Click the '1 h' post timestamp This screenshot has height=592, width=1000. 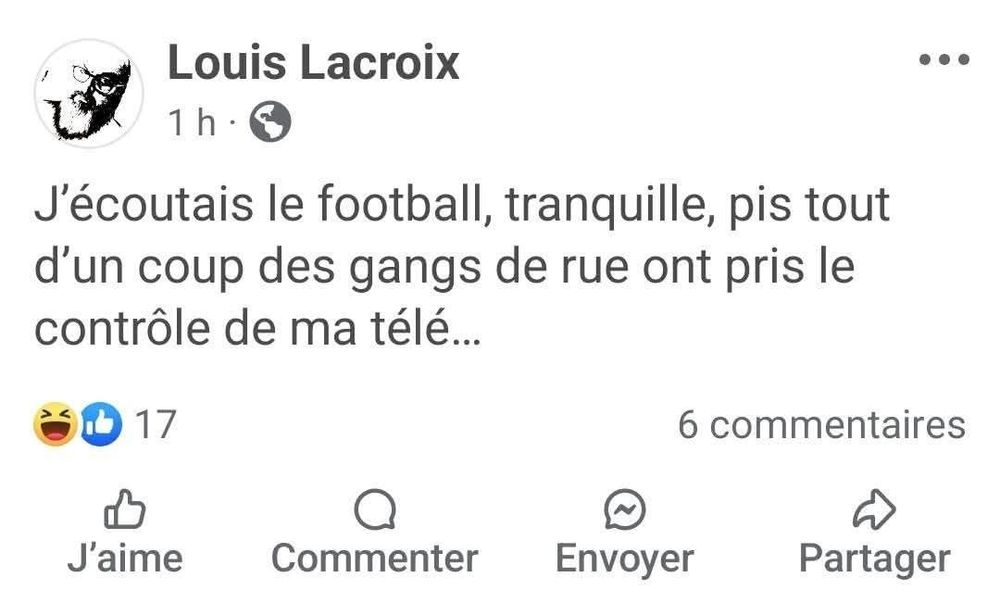(x=192, y=122)
